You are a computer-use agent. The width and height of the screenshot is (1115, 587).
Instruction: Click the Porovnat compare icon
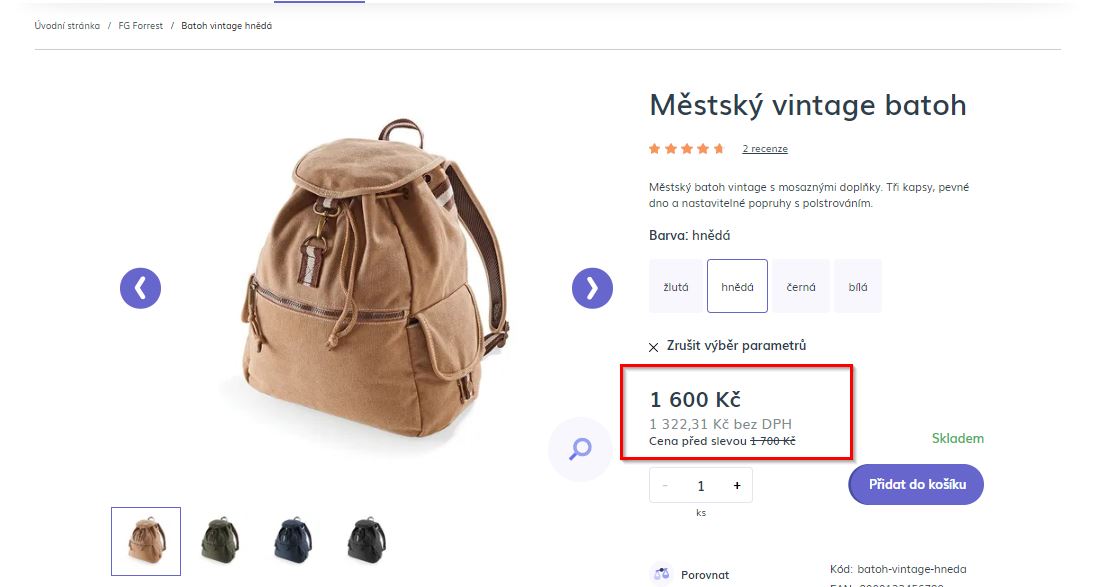click(660, 575)
